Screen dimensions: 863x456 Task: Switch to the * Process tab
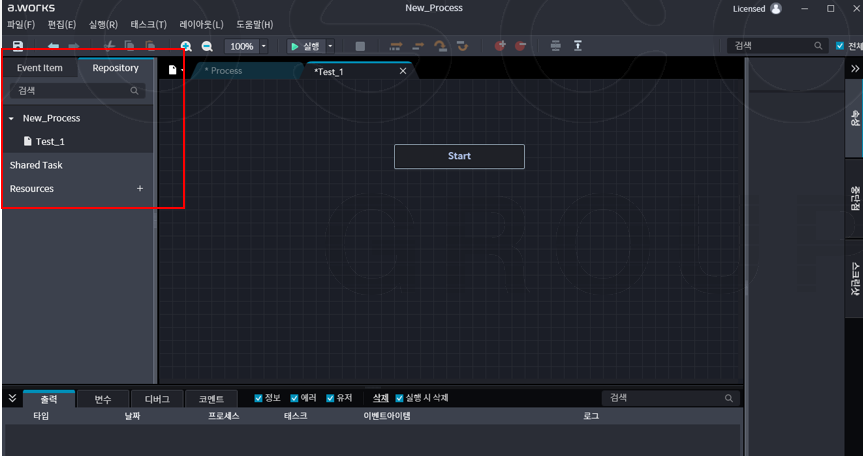pos(246,71)
